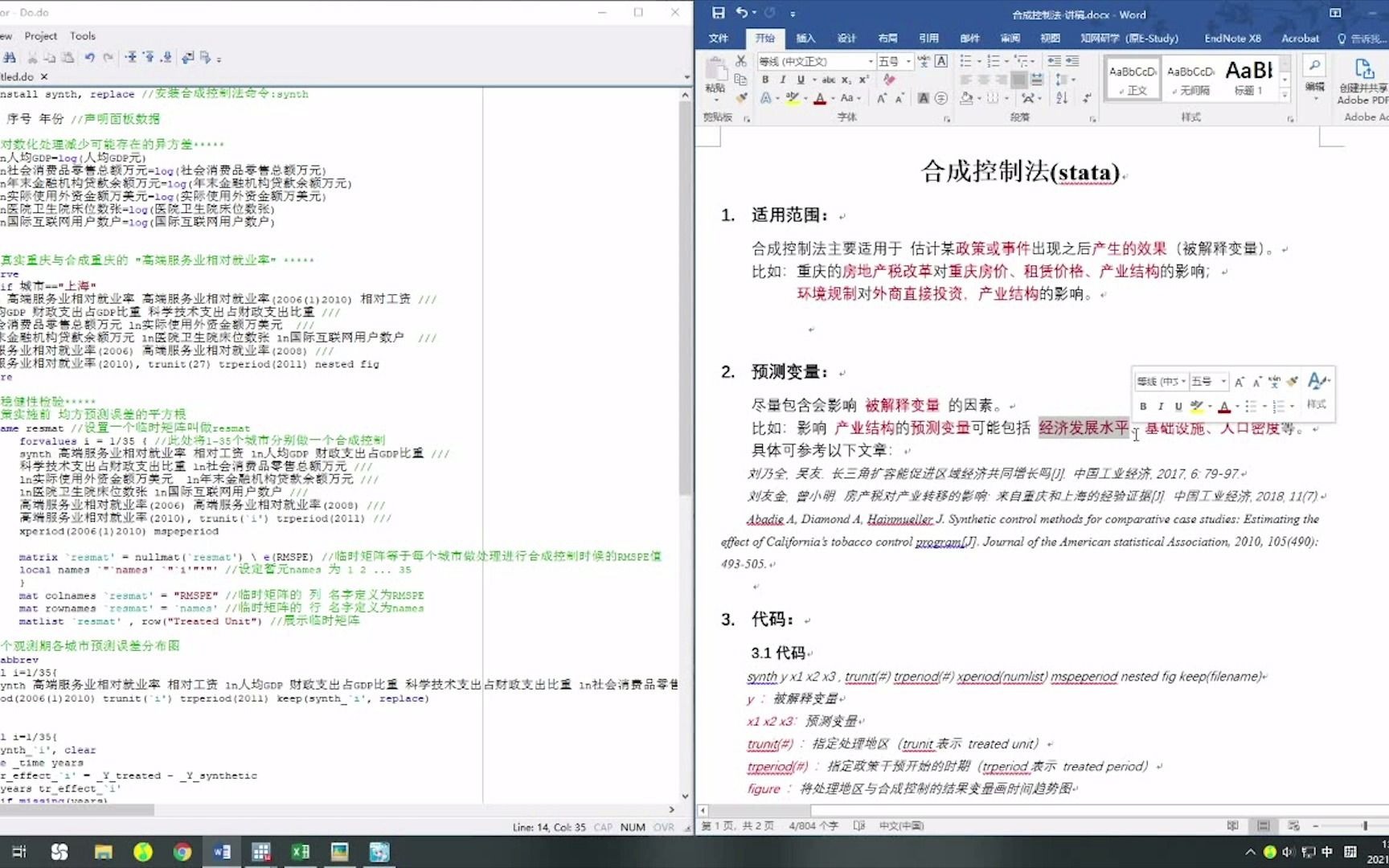This screenshot has width=1389, height=868.
Task: Decrease font size with the A-down icon
Action: coord(899,98)
